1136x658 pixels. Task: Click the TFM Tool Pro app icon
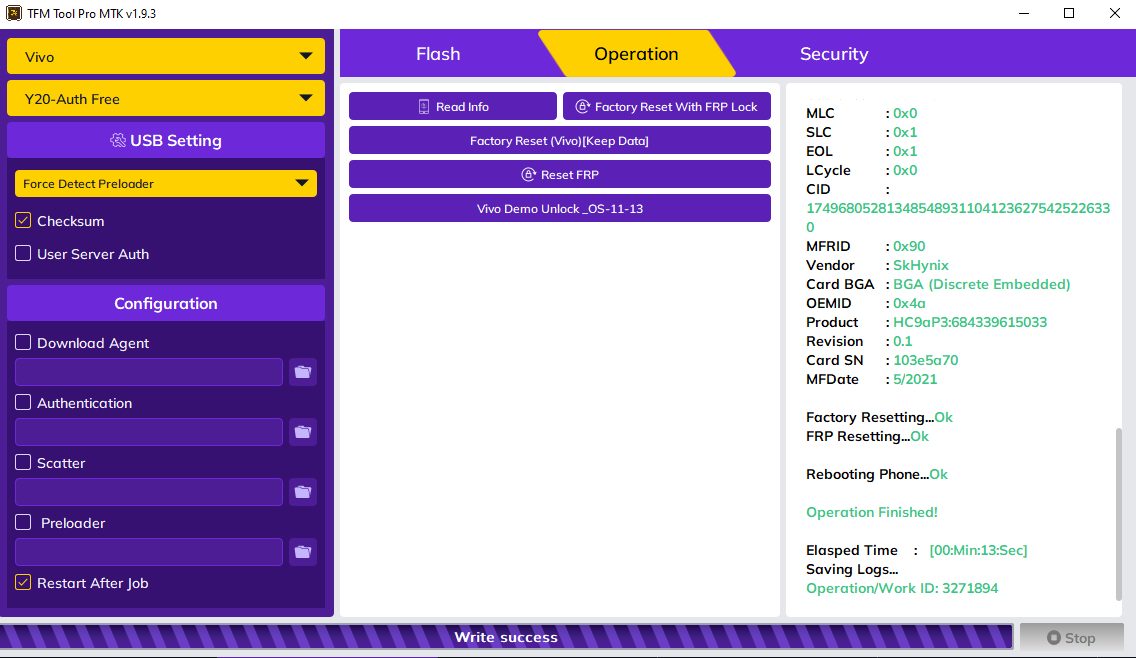tap(13, 13)
